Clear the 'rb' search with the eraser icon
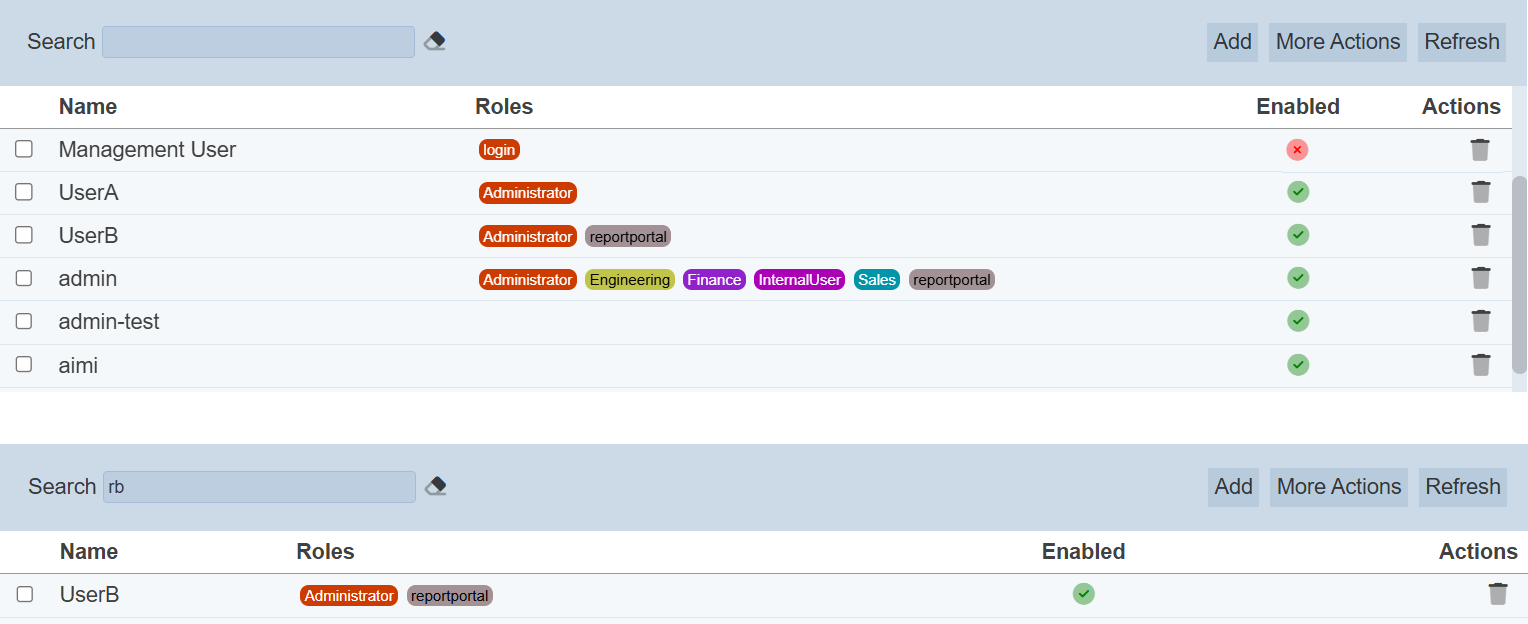Viewport: 1528px width, 624px height. 435,486
